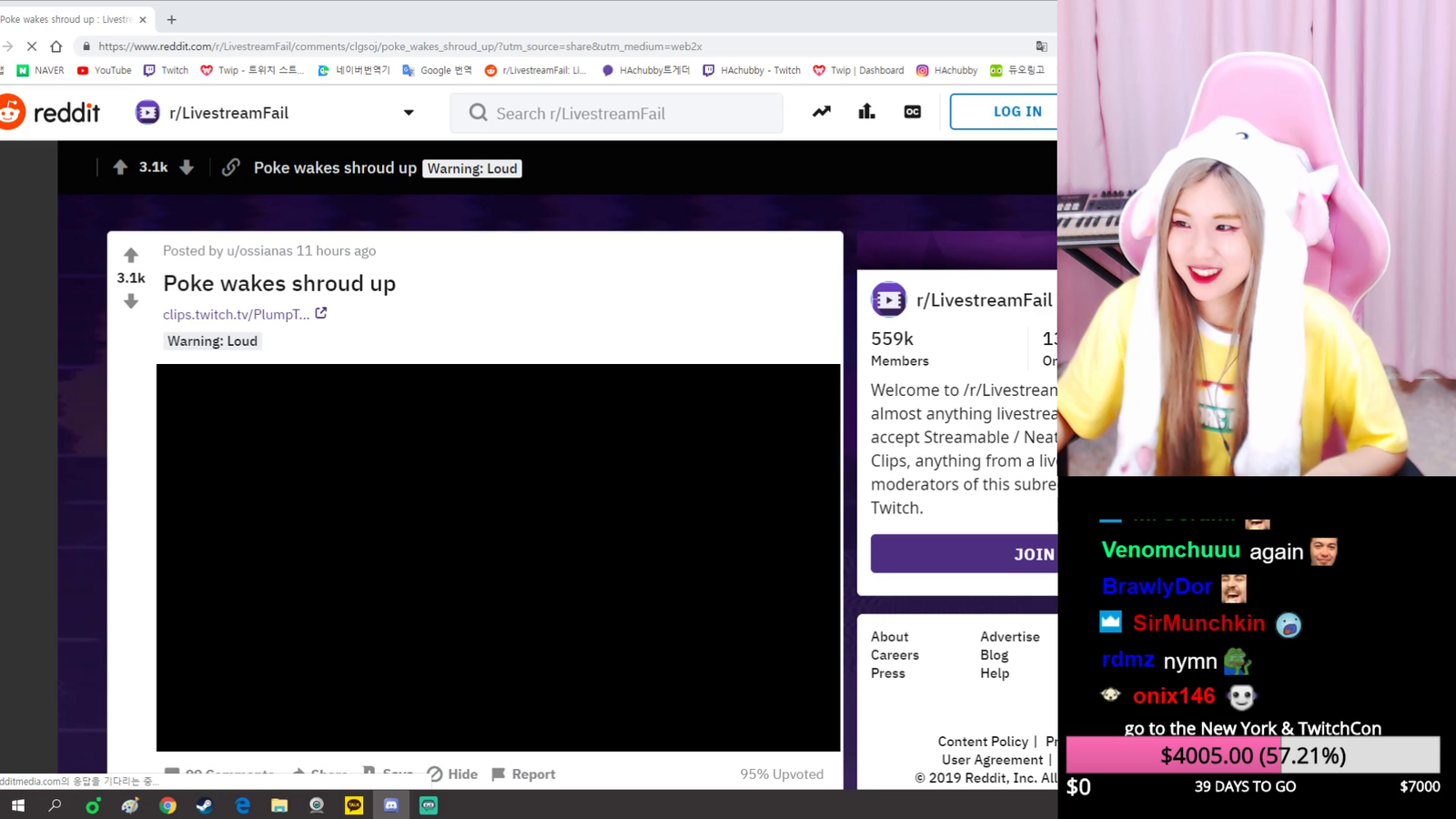The image size is (1456, 819).
Task: Open the Google 번역 bookmark
Action: [438, 70]
